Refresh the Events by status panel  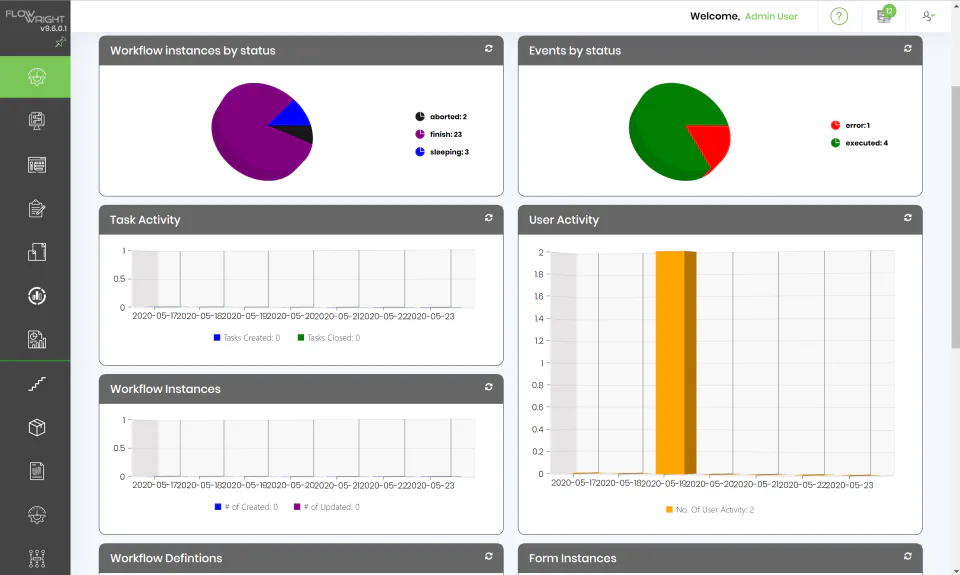pos(907,48)
